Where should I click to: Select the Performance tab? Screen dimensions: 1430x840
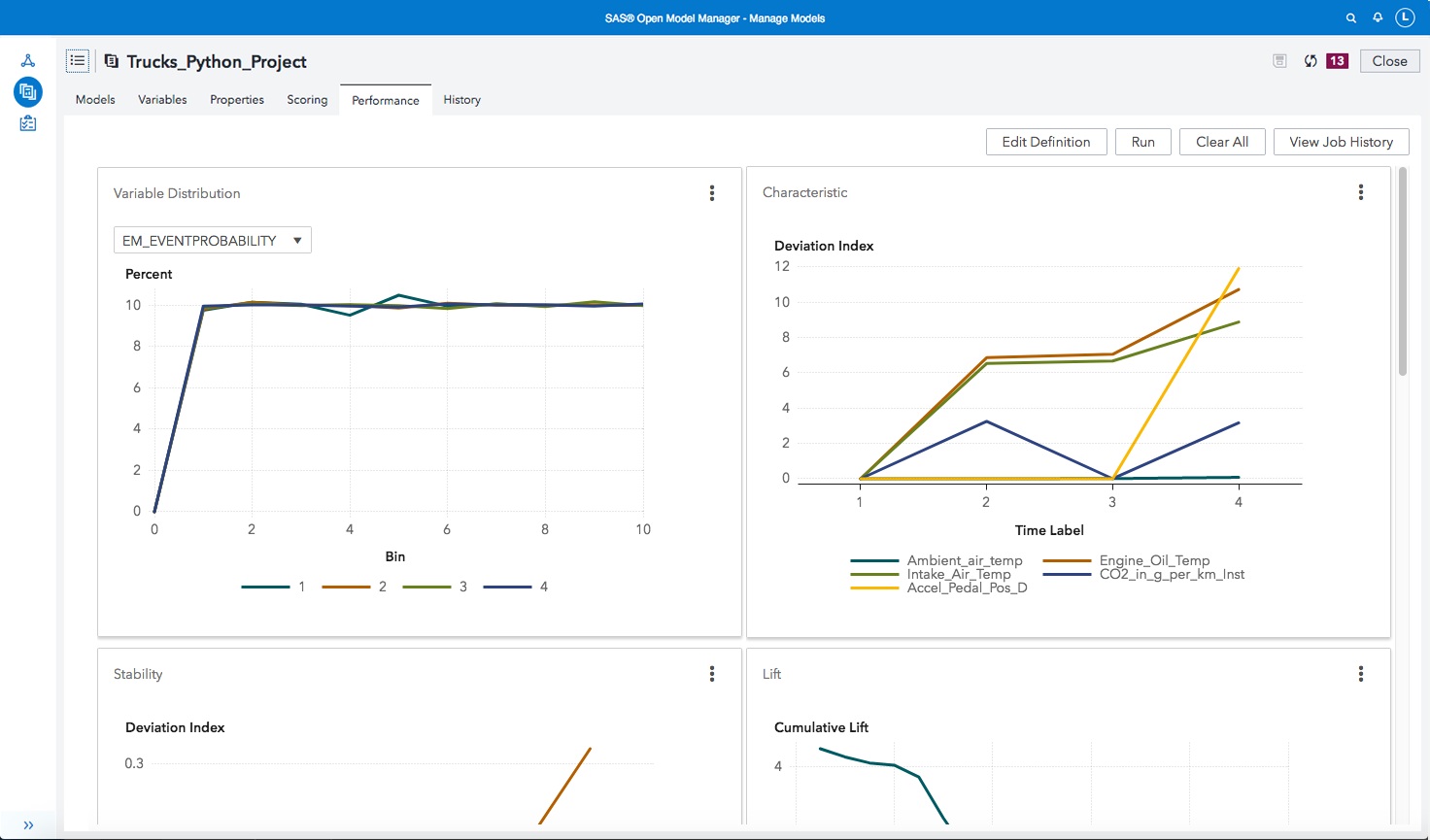coord(386,101)
